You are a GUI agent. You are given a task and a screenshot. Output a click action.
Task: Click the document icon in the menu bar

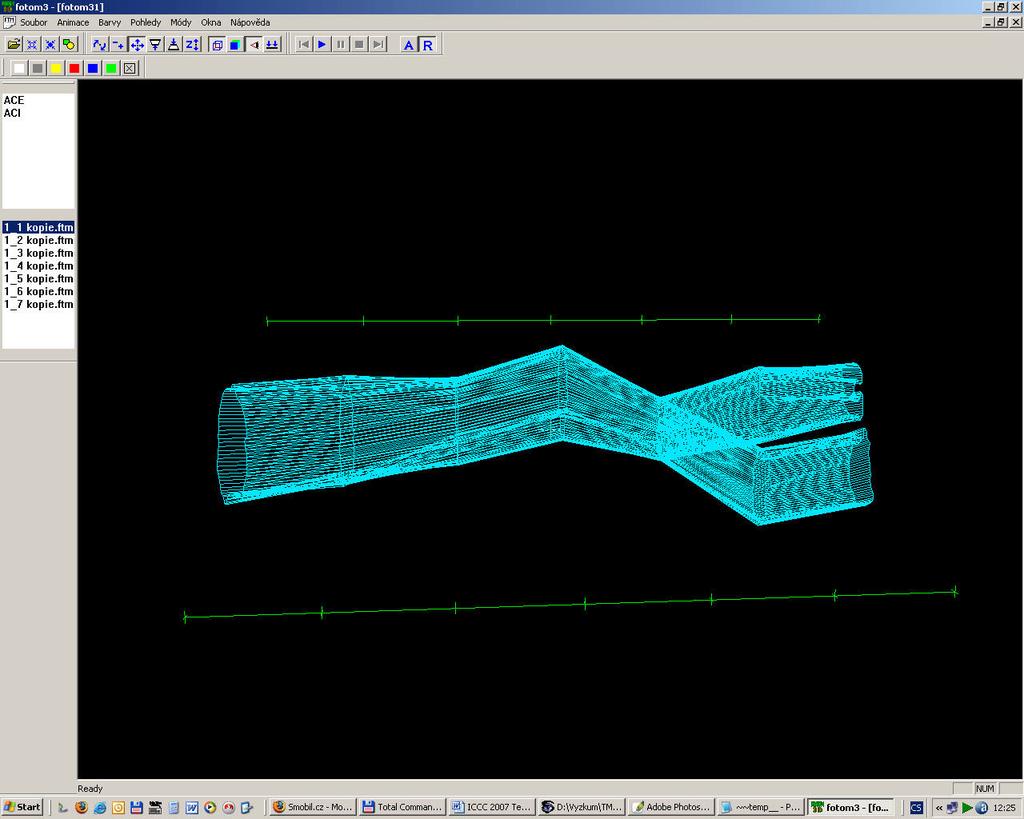[9, 22]
